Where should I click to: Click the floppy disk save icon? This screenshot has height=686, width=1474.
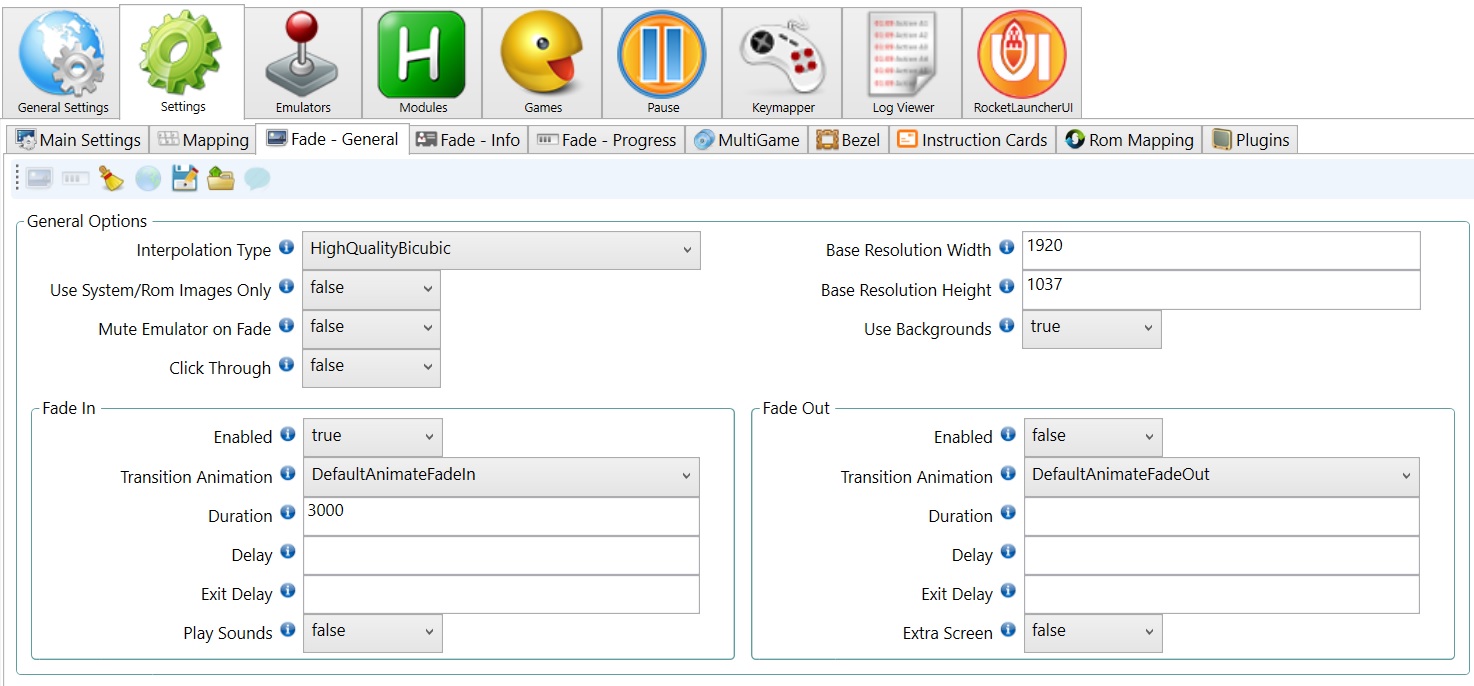[185, 179]
